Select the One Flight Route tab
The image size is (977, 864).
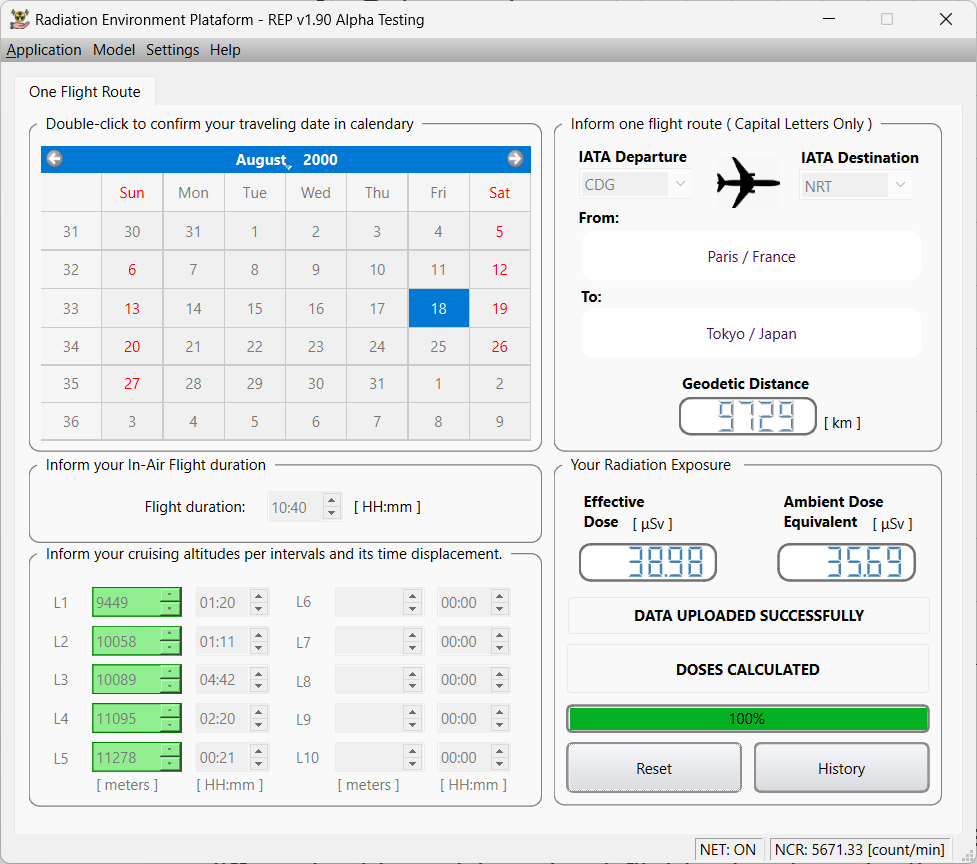[85, 92]
